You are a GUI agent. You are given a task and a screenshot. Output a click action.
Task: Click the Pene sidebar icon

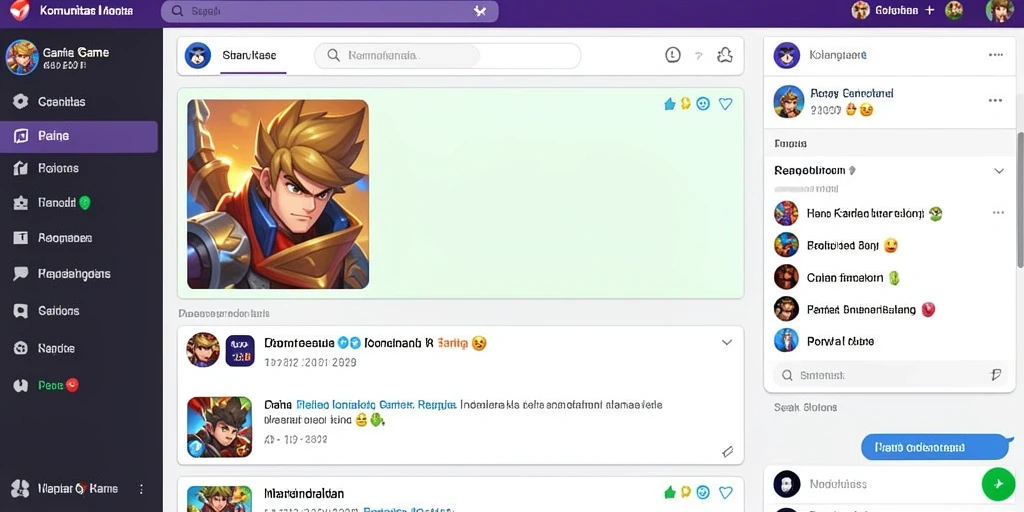21,385
